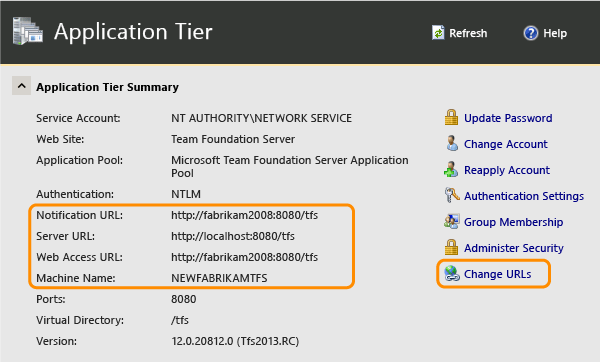The height and width of the screenshot is (362, 600).
Task: Select the Reapply Account link
Action: click(507, 170)
